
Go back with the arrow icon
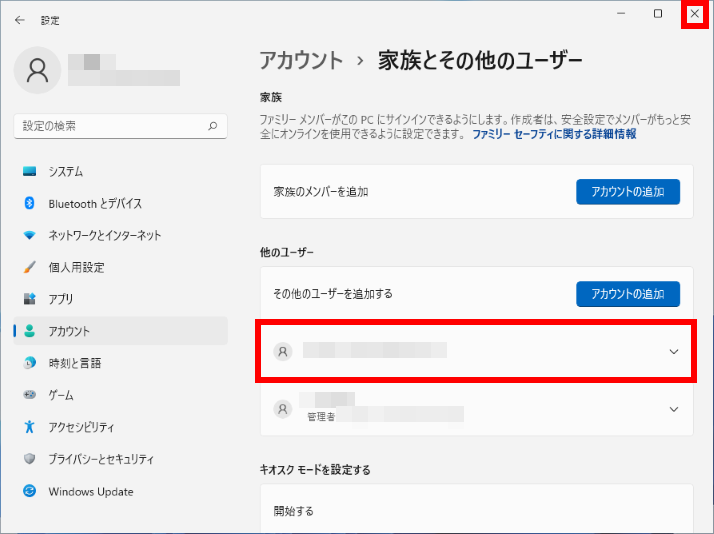(20, 20)
